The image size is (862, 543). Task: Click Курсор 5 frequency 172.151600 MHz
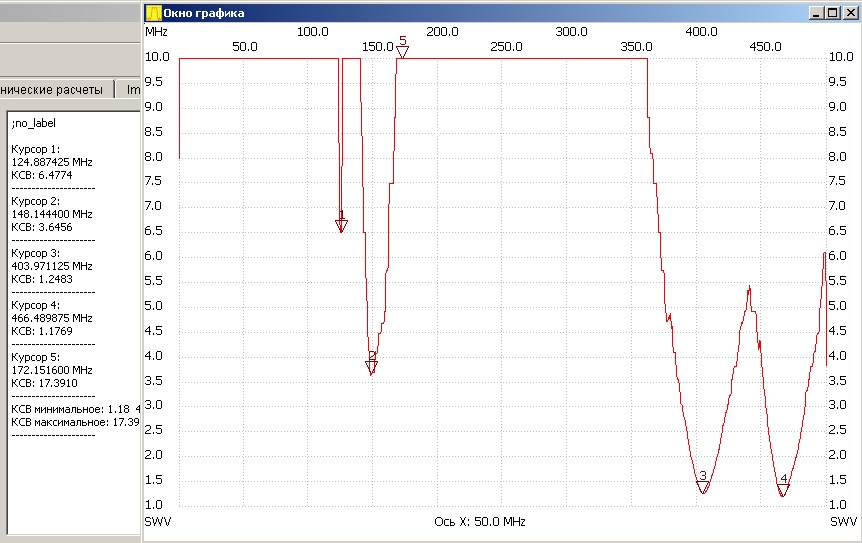coord(52,370)
